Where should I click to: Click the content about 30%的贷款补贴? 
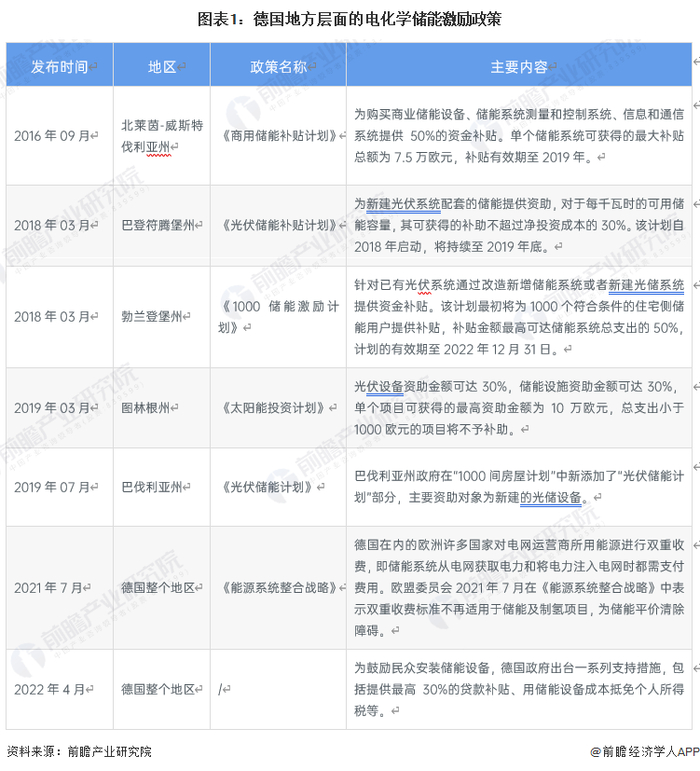pyautogui.click(x=519, y=689)
